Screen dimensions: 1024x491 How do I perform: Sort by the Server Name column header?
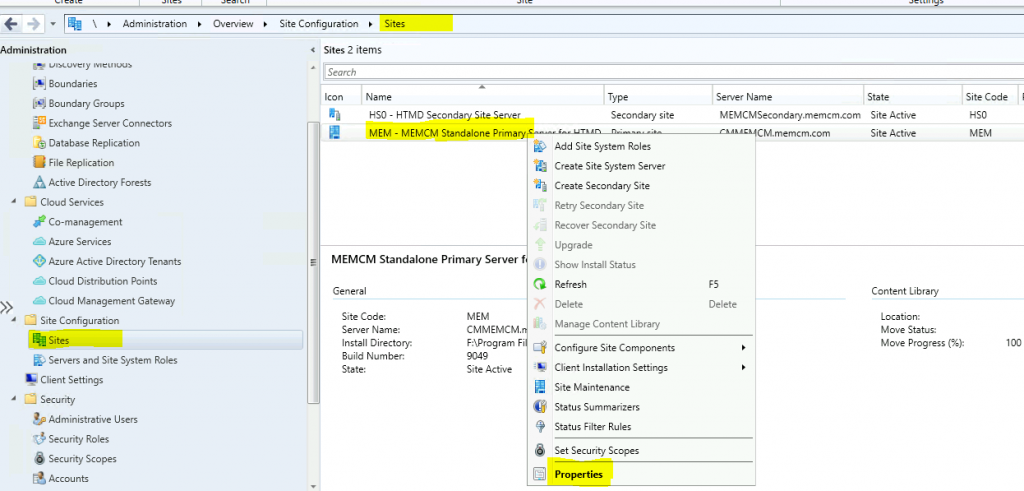click(788, 97)
